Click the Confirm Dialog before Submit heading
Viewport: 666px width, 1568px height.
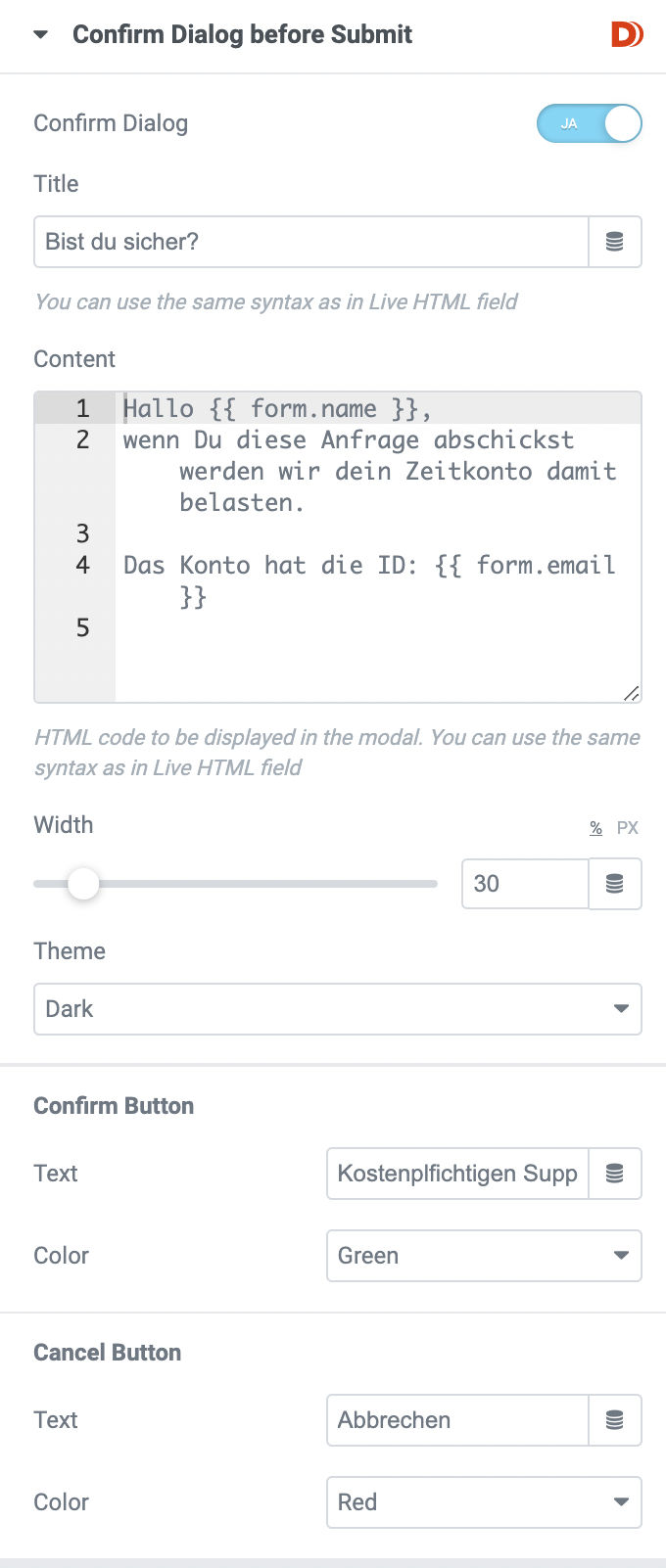click(x=242, y=35)
